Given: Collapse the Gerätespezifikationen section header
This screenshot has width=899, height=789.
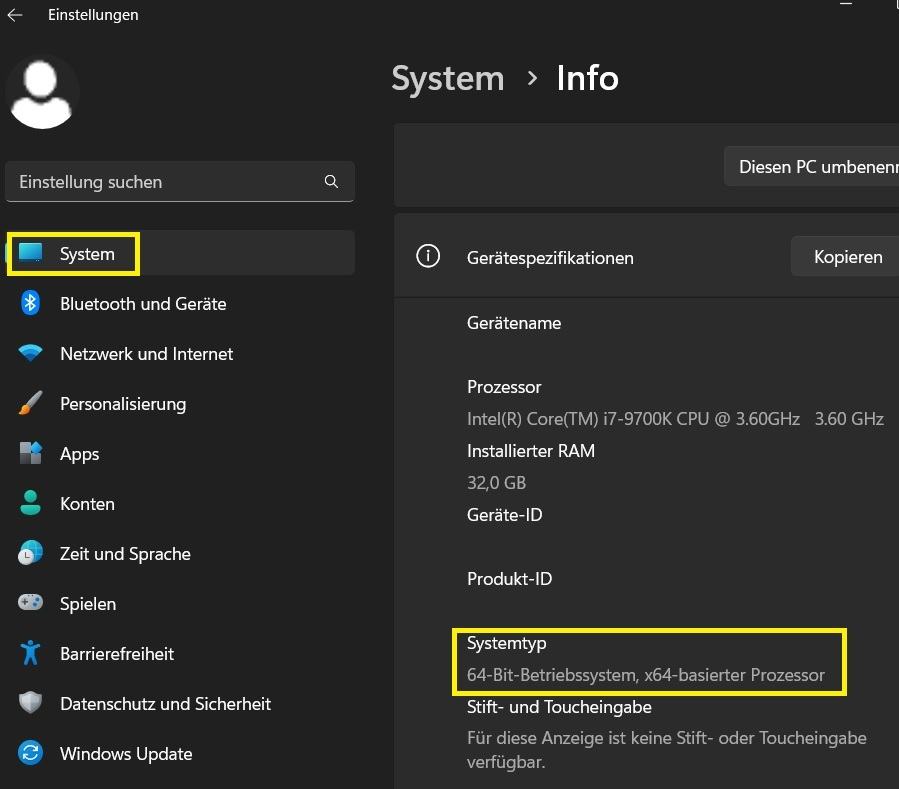Looking at the screenshot, I should point(647,256).
